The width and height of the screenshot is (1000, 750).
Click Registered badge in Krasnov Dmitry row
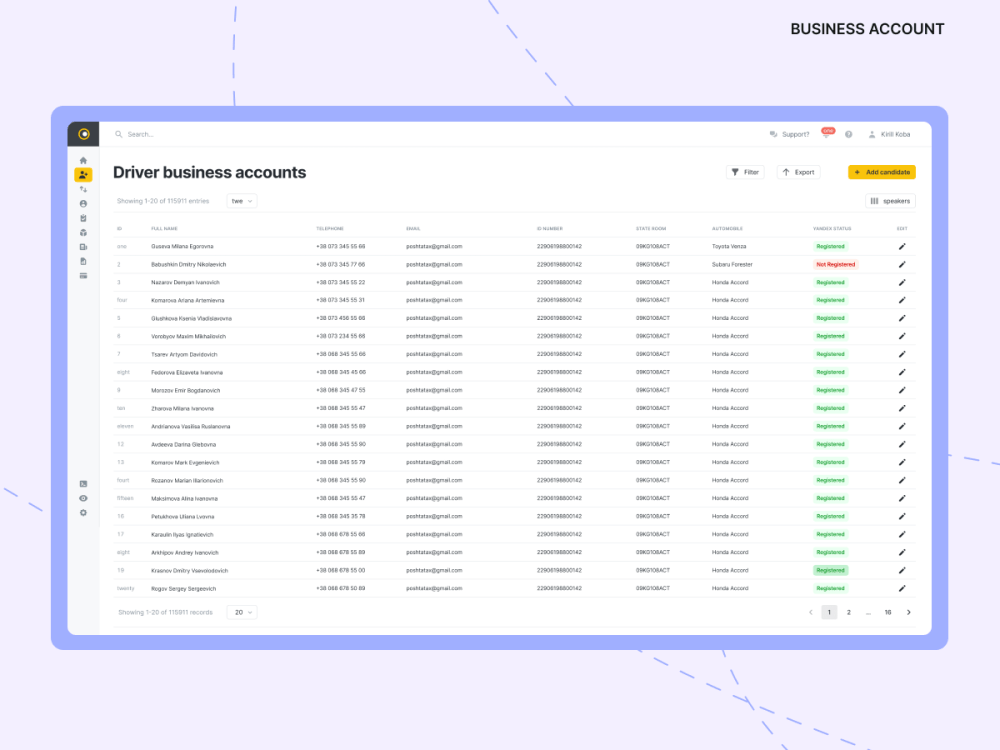[830, 571]
